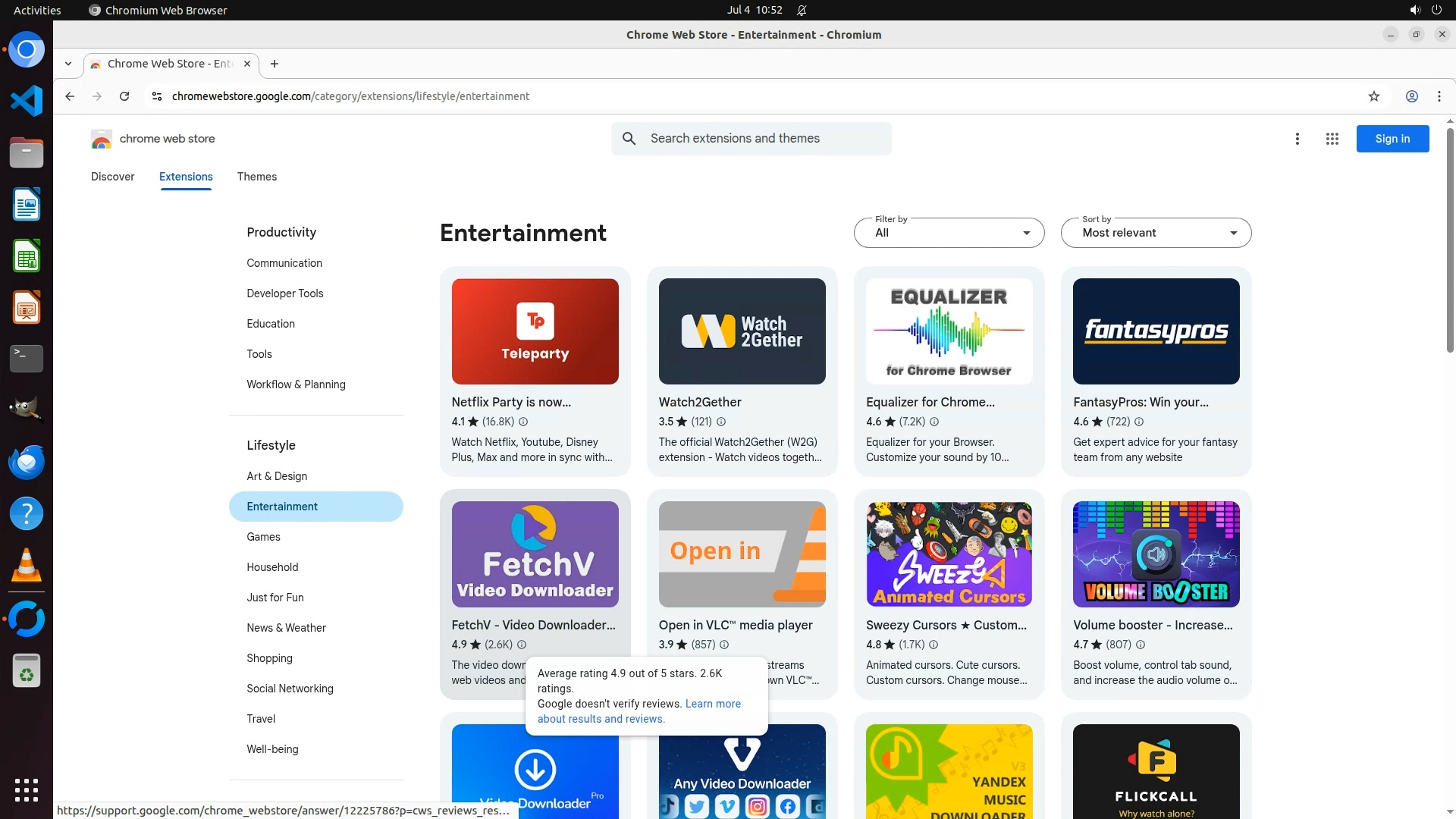Select the Games category in sidebar
Viewport: 1456px width, 819px height.
click(263, 537)
